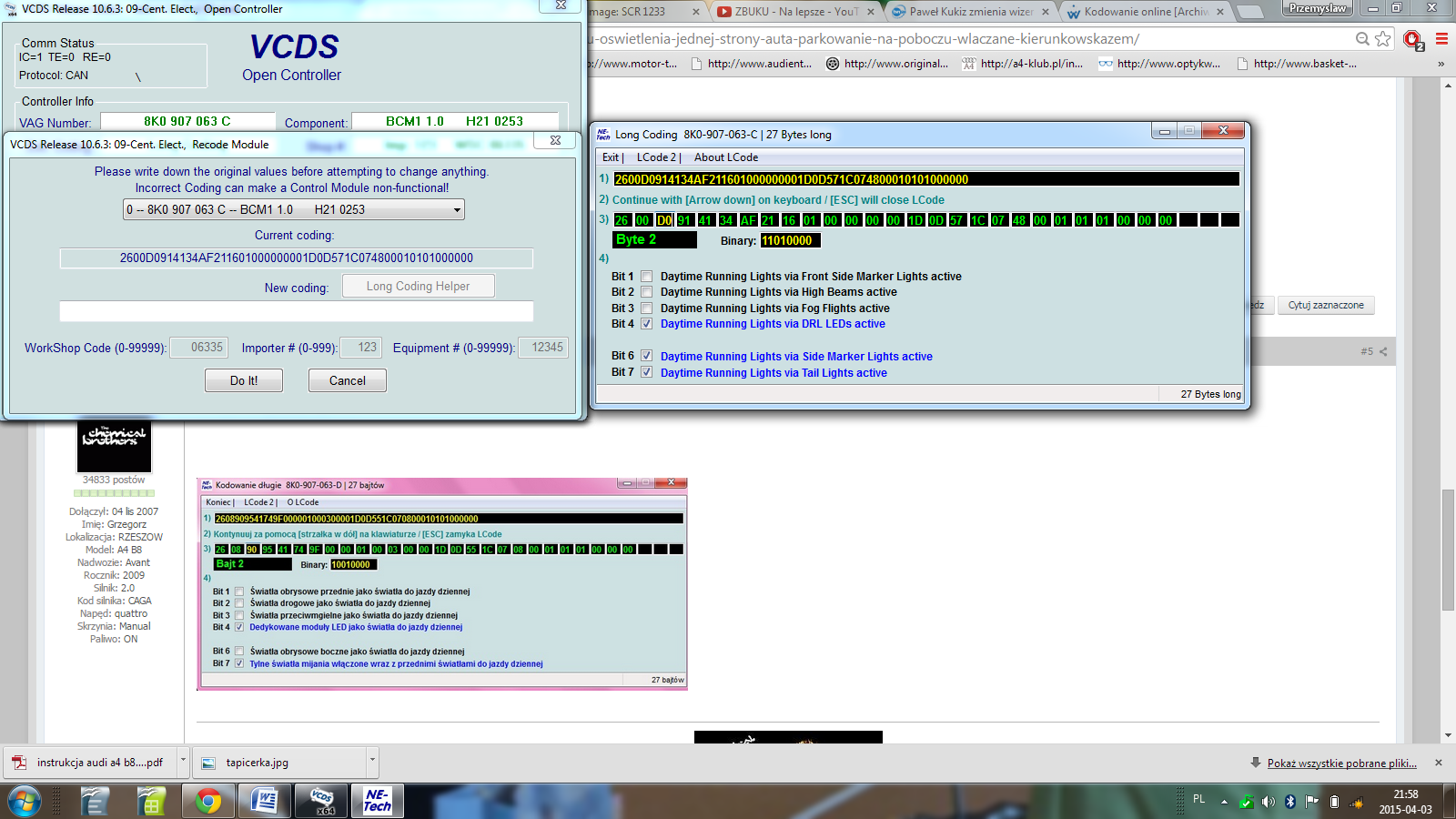This screenshot has height=819, width=1456.
Task: Switch to VCDS x64 taskbar icon
Action: 321,802
